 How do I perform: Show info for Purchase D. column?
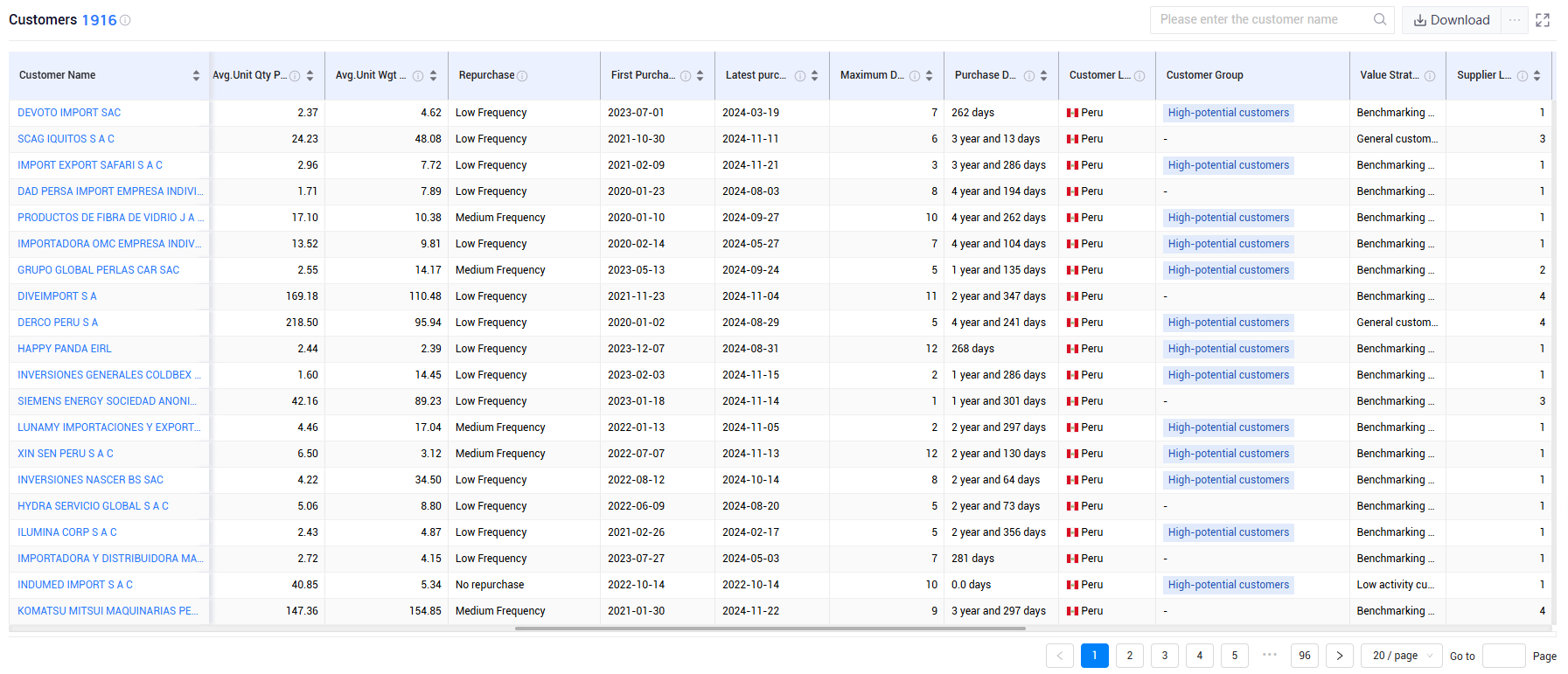[1029, 76]
